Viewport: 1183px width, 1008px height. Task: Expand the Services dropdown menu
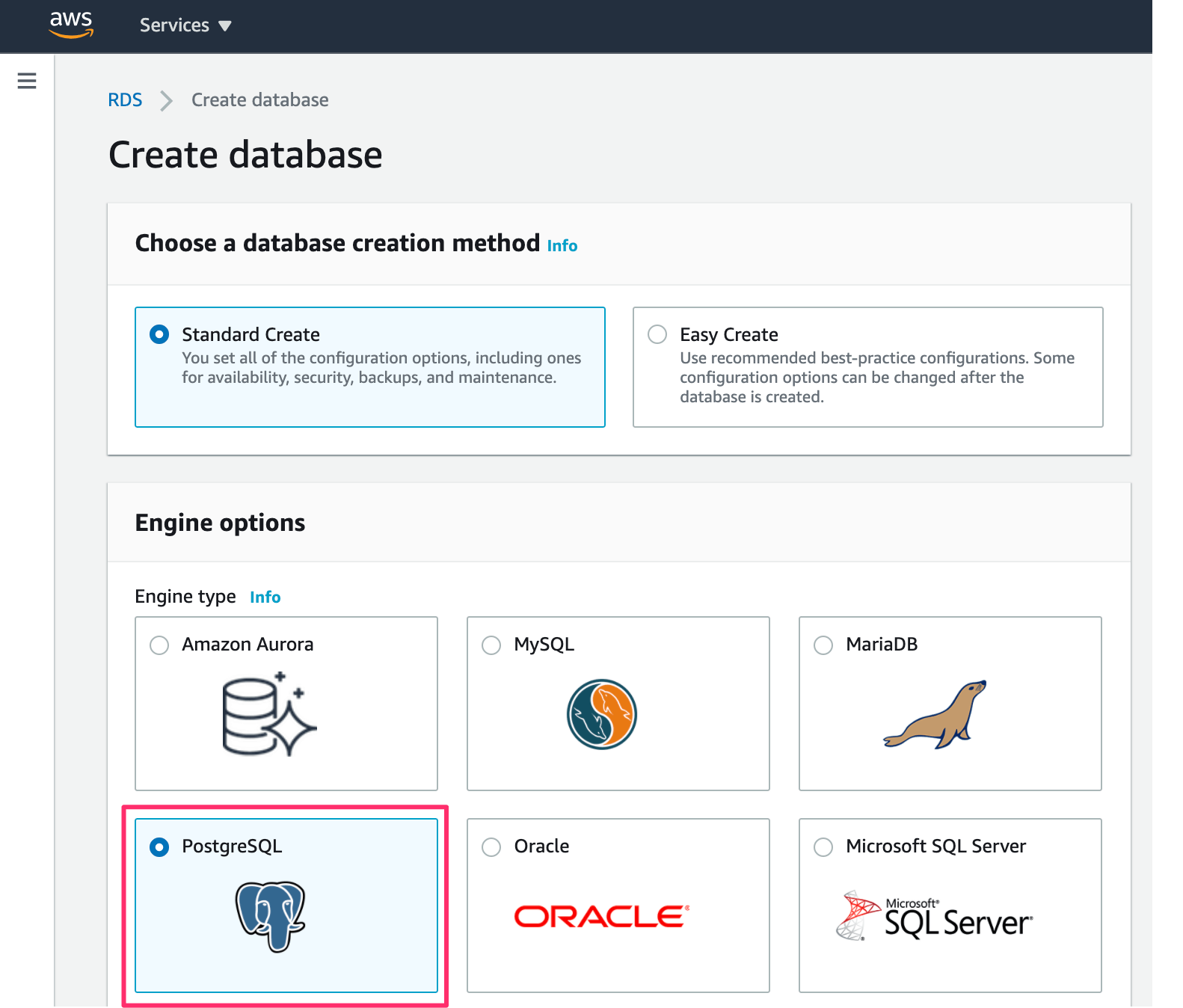174,25
